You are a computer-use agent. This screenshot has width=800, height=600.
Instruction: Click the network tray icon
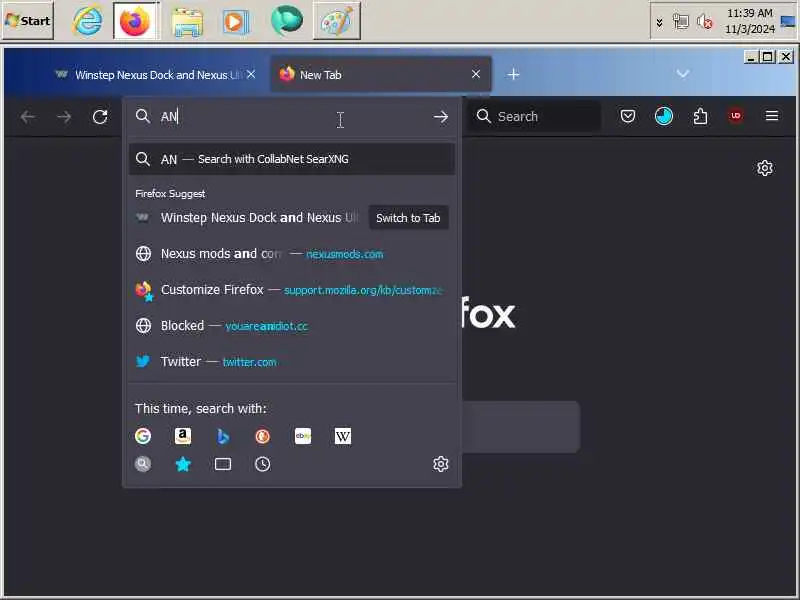pos(681,21)
